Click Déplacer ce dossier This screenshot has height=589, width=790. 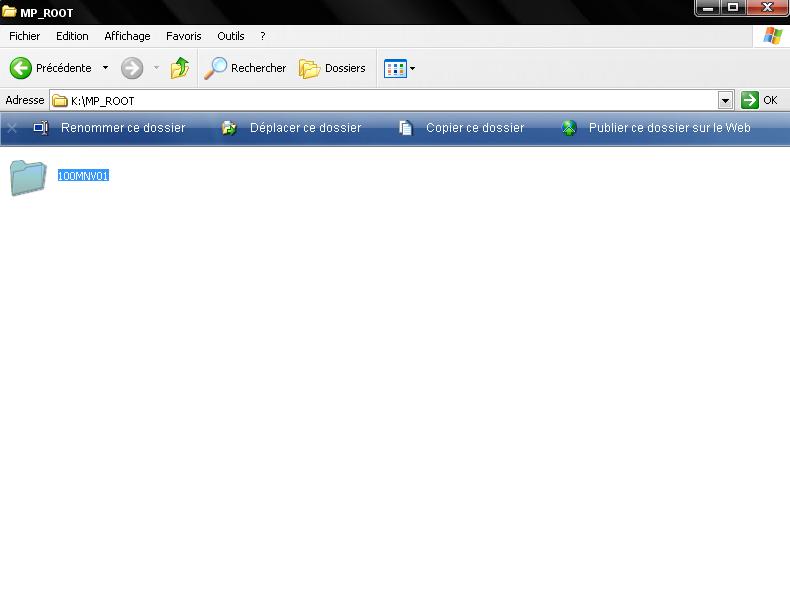pyautogui.click(x=306, y=128)
